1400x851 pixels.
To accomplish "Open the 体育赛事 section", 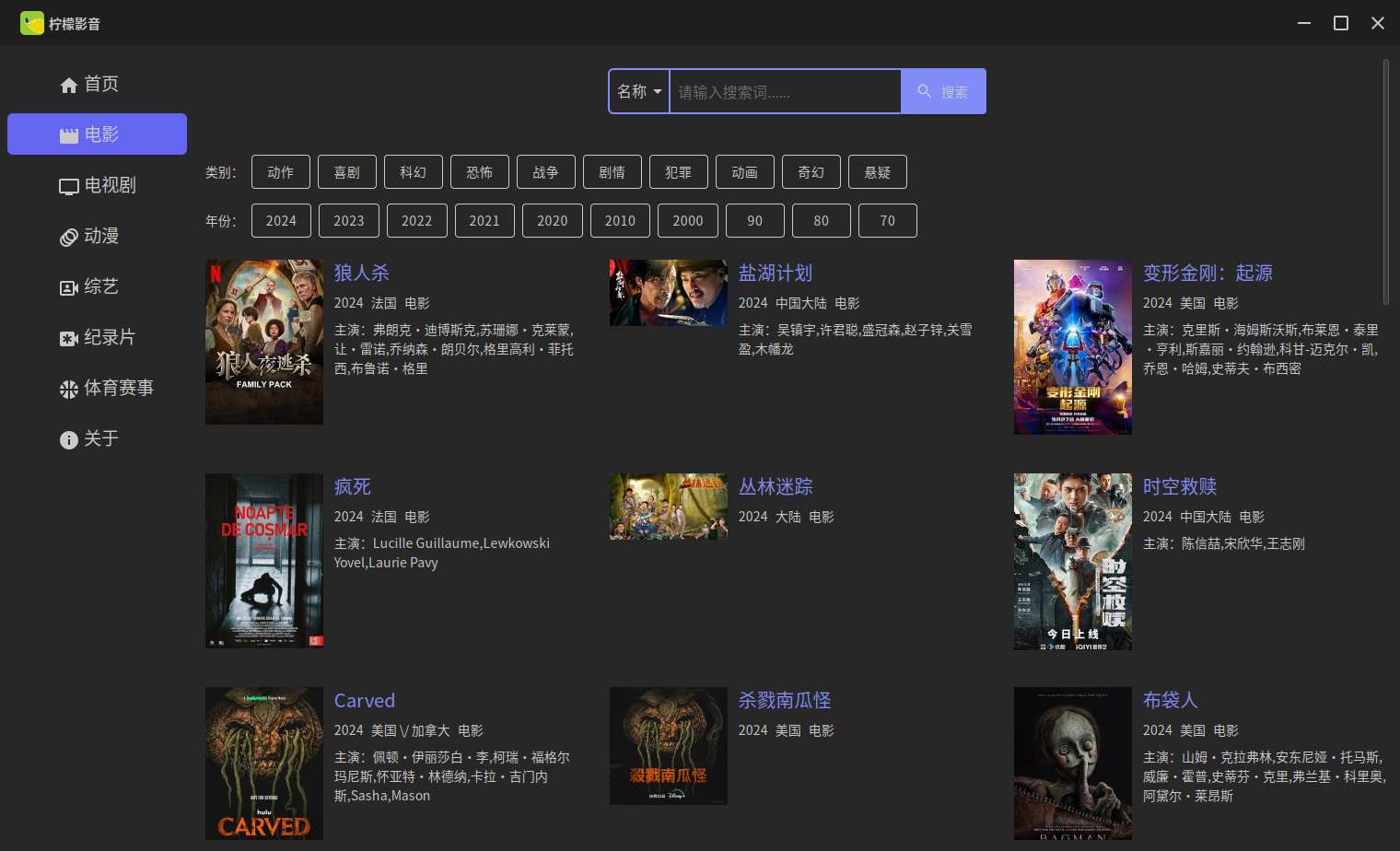I will pyautogui.click(x=97, y=388).
